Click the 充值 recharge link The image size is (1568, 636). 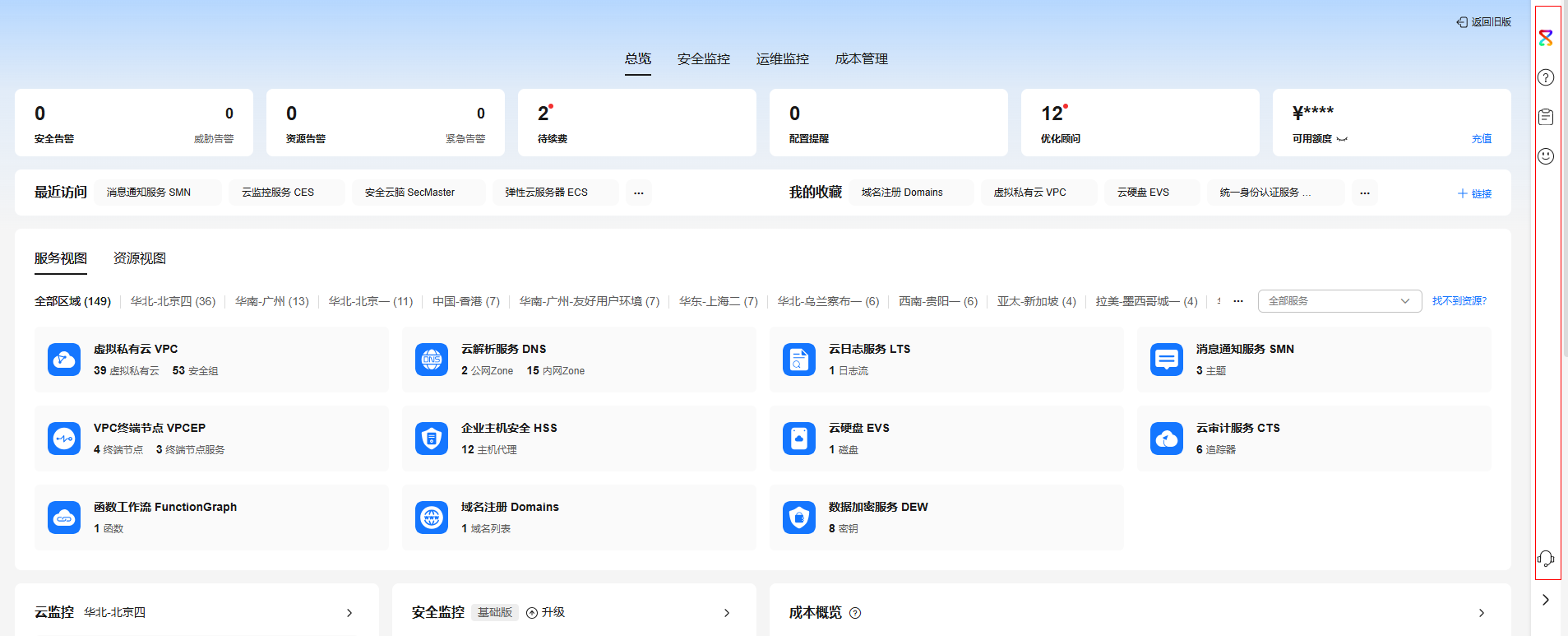[1482, 139]
